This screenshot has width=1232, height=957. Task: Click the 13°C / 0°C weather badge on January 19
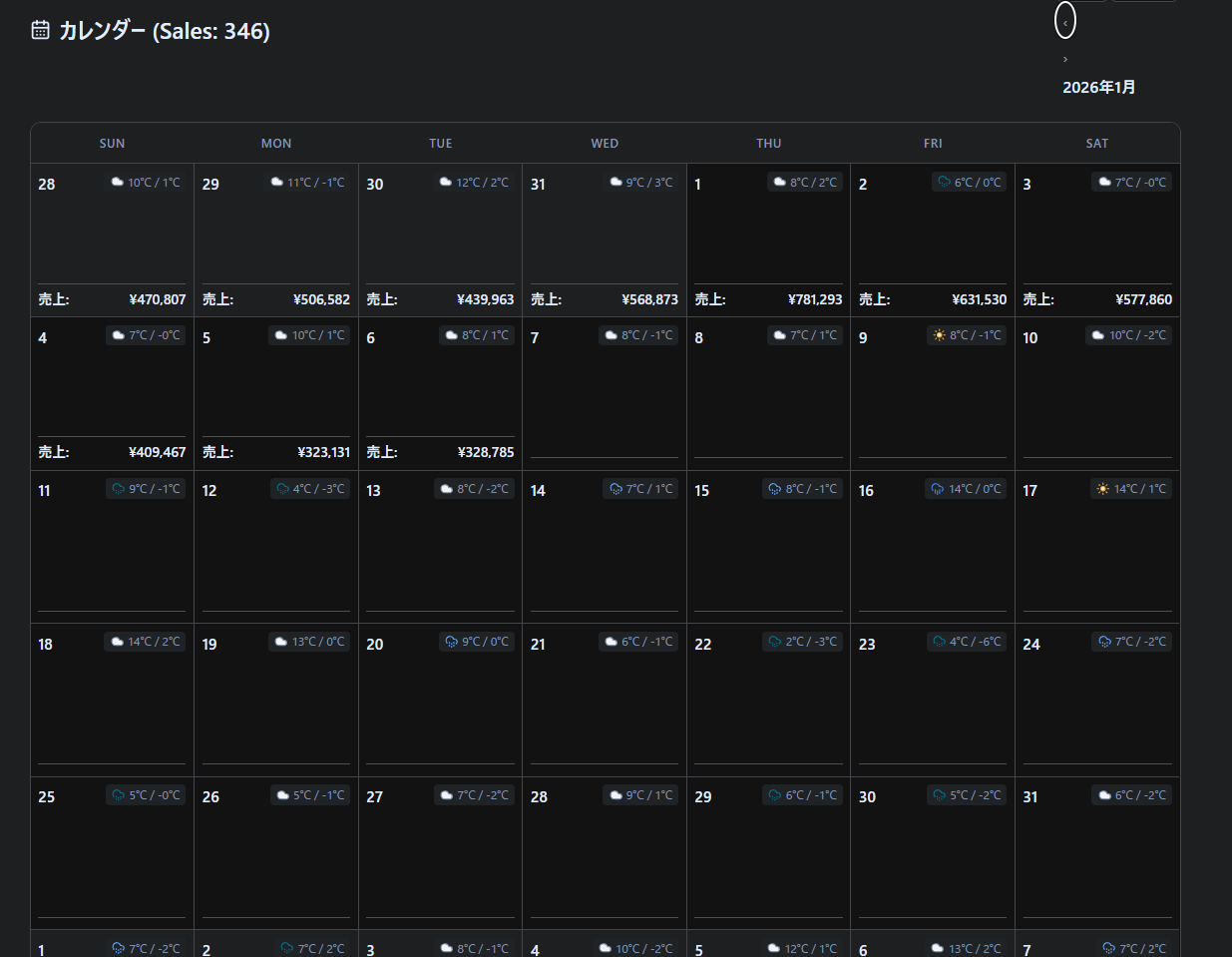[x=309, y=642]
